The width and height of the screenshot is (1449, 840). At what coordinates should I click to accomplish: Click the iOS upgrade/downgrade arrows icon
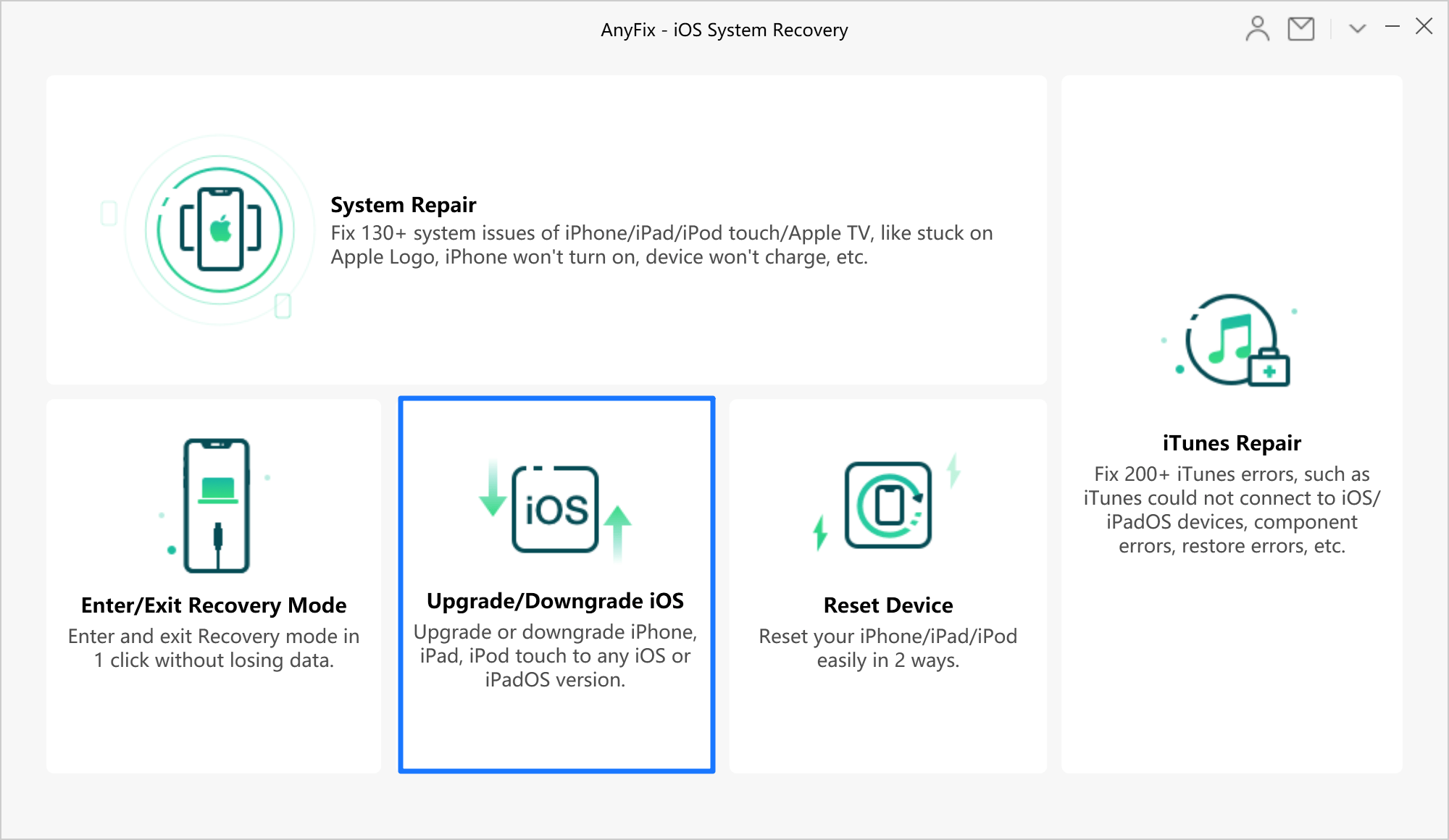[556, 510]
